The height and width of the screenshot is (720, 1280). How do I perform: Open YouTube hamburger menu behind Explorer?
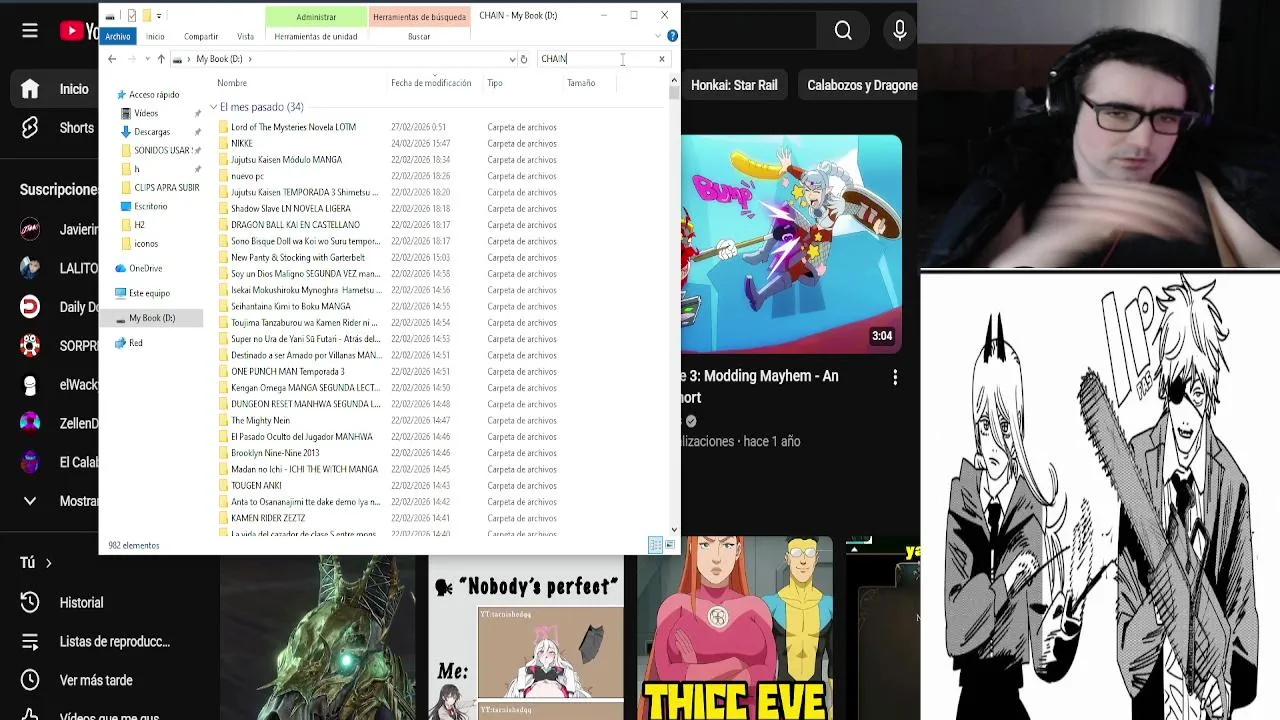(x=30, y=31)
